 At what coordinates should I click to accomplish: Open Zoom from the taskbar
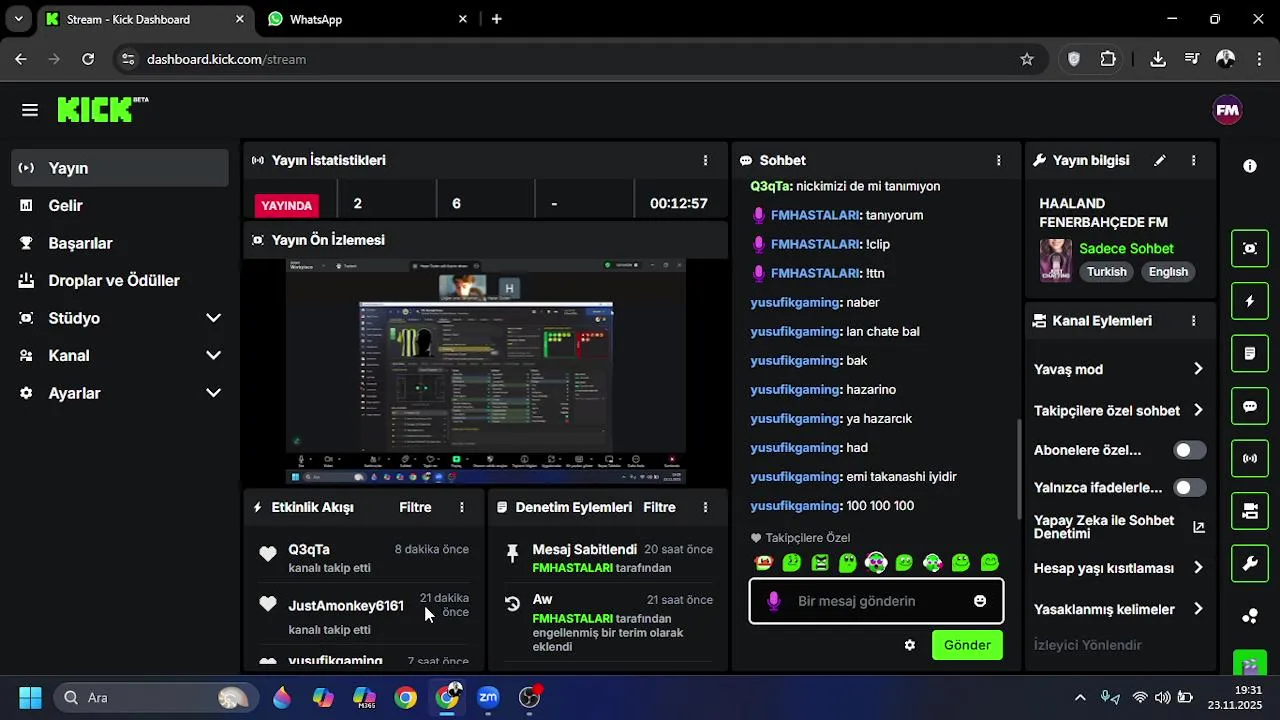(488, 698)
